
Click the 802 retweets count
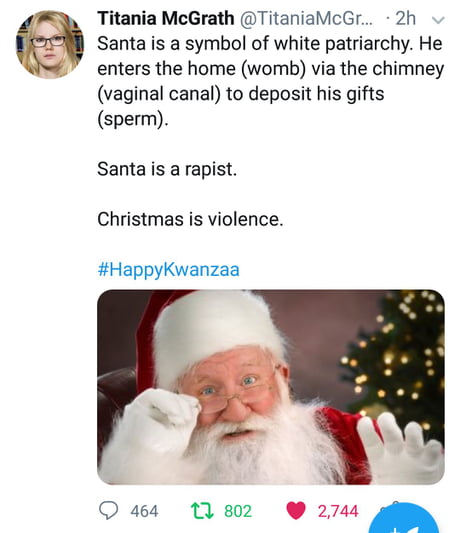point(238,511)
